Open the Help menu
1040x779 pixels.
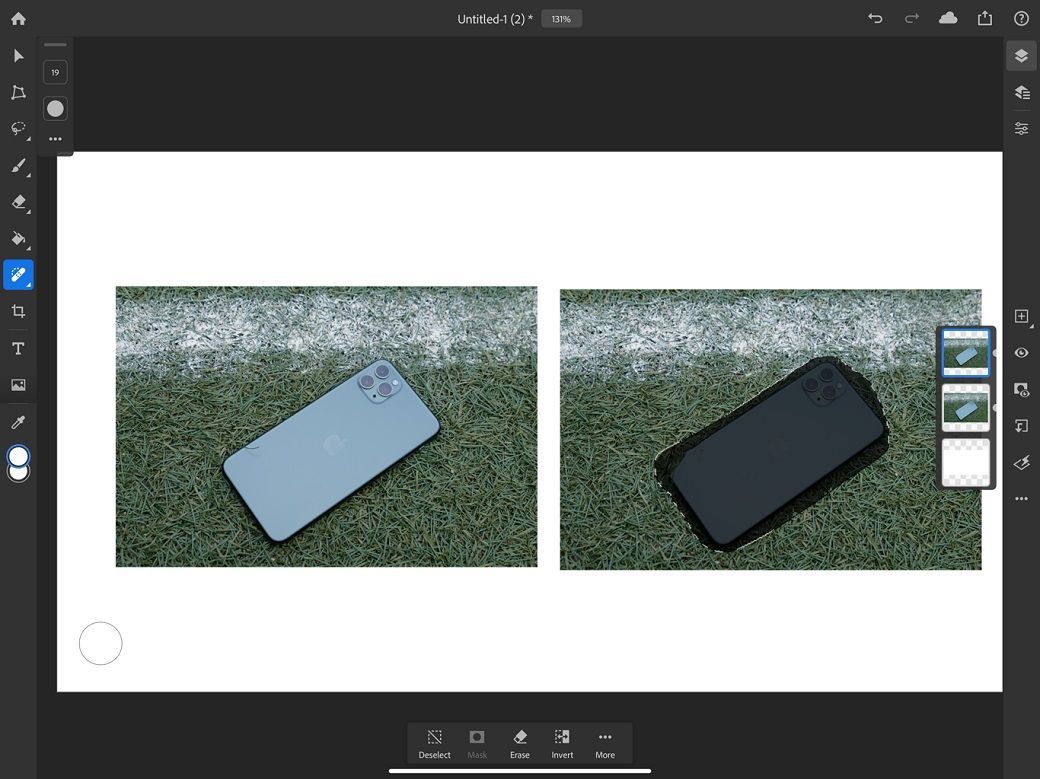(1021, 18)
